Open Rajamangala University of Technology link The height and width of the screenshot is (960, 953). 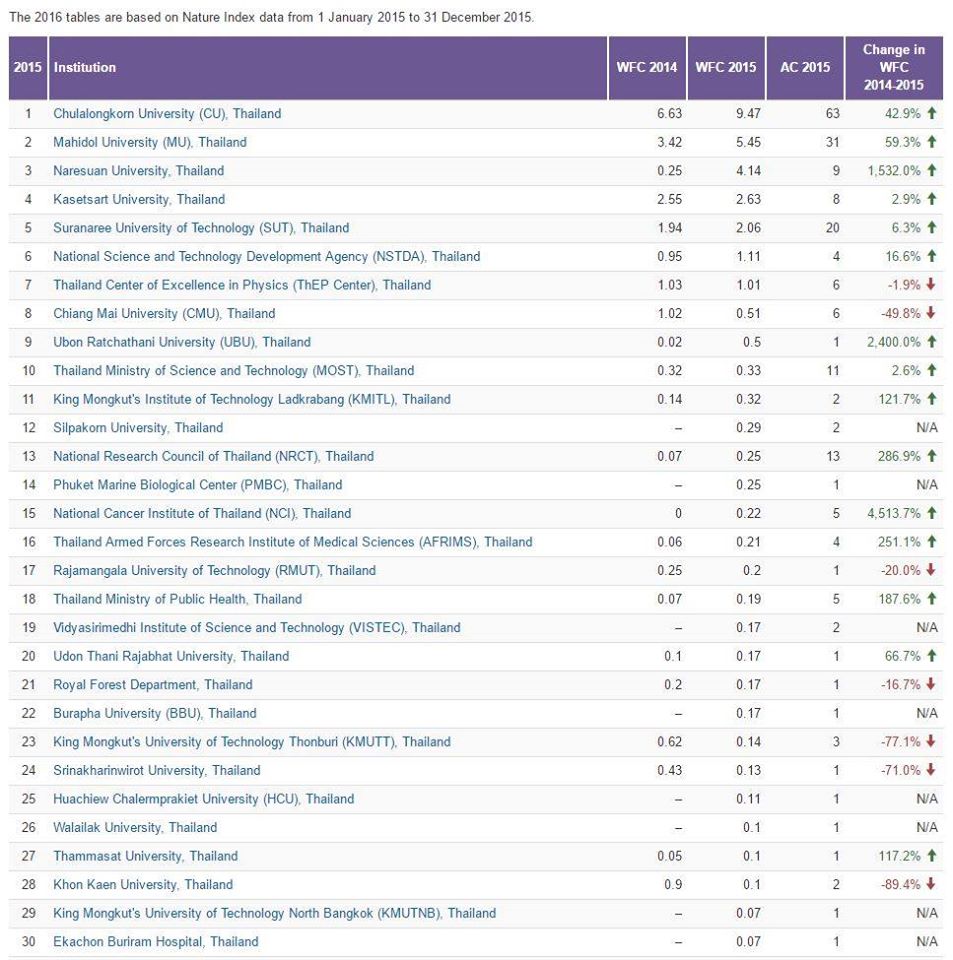point(214,571)
